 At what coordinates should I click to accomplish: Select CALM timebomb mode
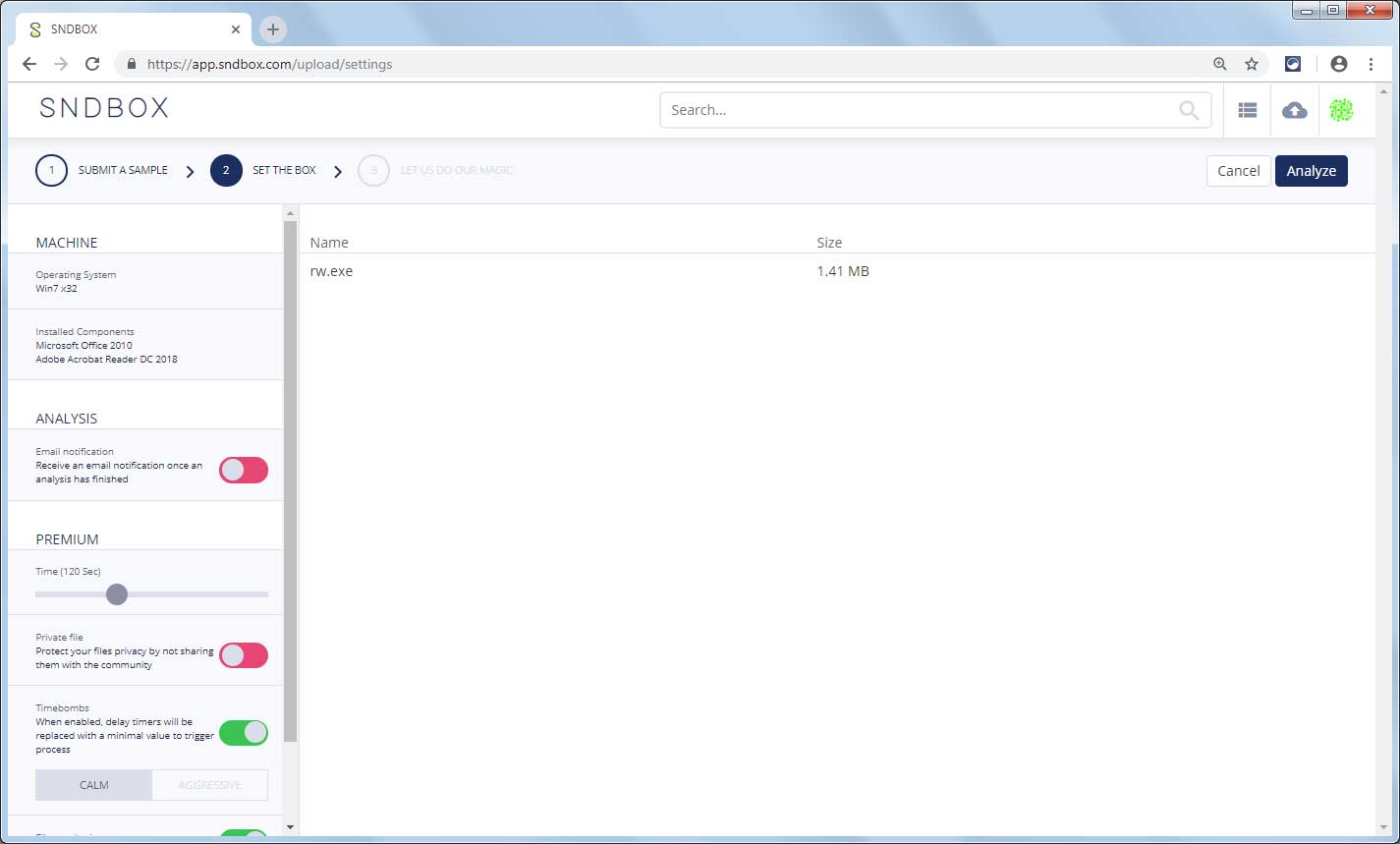(94, 785)
